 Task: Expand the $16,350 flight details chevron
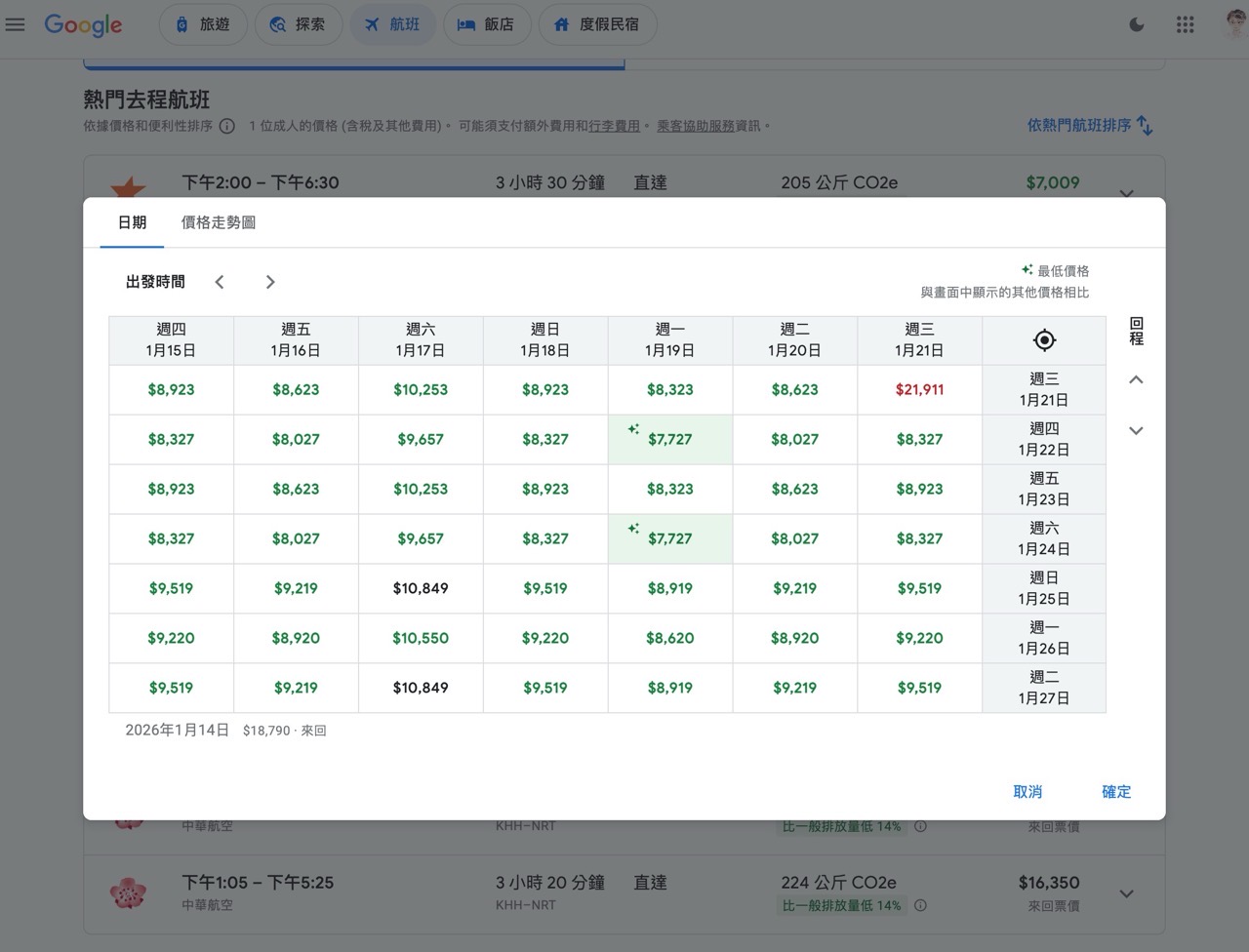(x=1126, y=892)
